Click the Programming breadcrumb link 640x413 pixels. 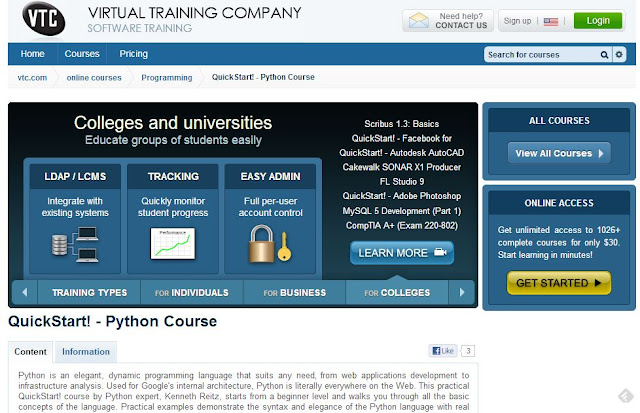167,78
